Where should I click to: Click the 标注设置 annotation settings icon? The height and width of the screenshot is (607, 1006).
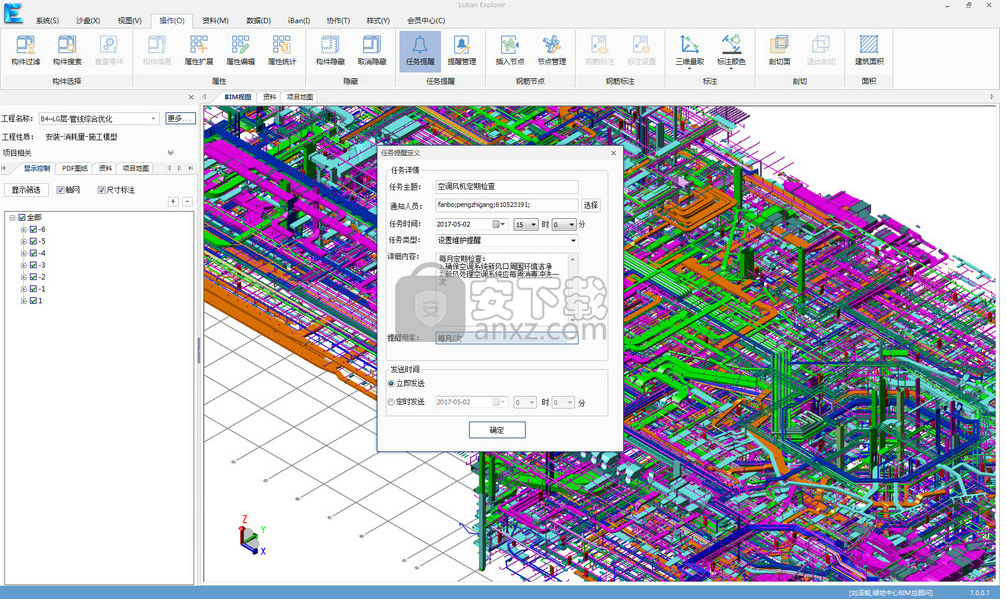(642, 50)
